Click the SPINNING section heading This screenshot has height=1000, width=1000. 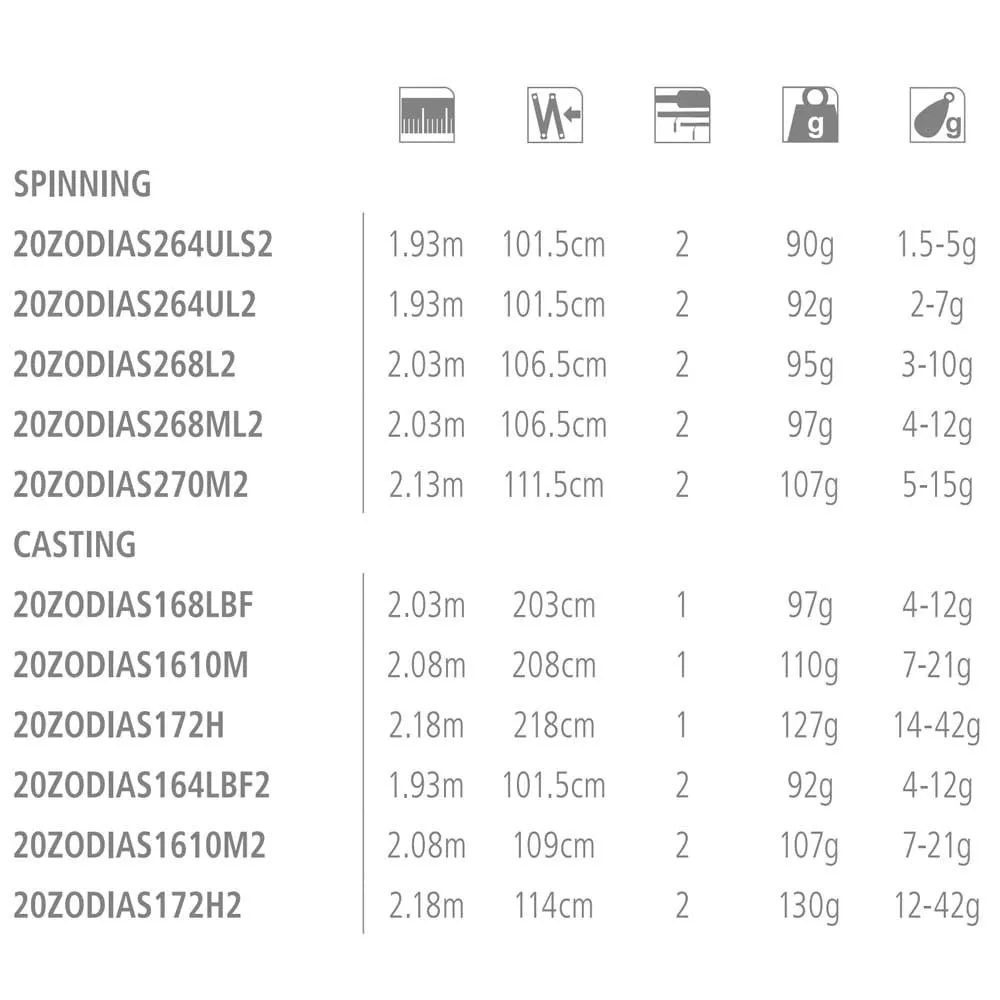coord(82,184)
